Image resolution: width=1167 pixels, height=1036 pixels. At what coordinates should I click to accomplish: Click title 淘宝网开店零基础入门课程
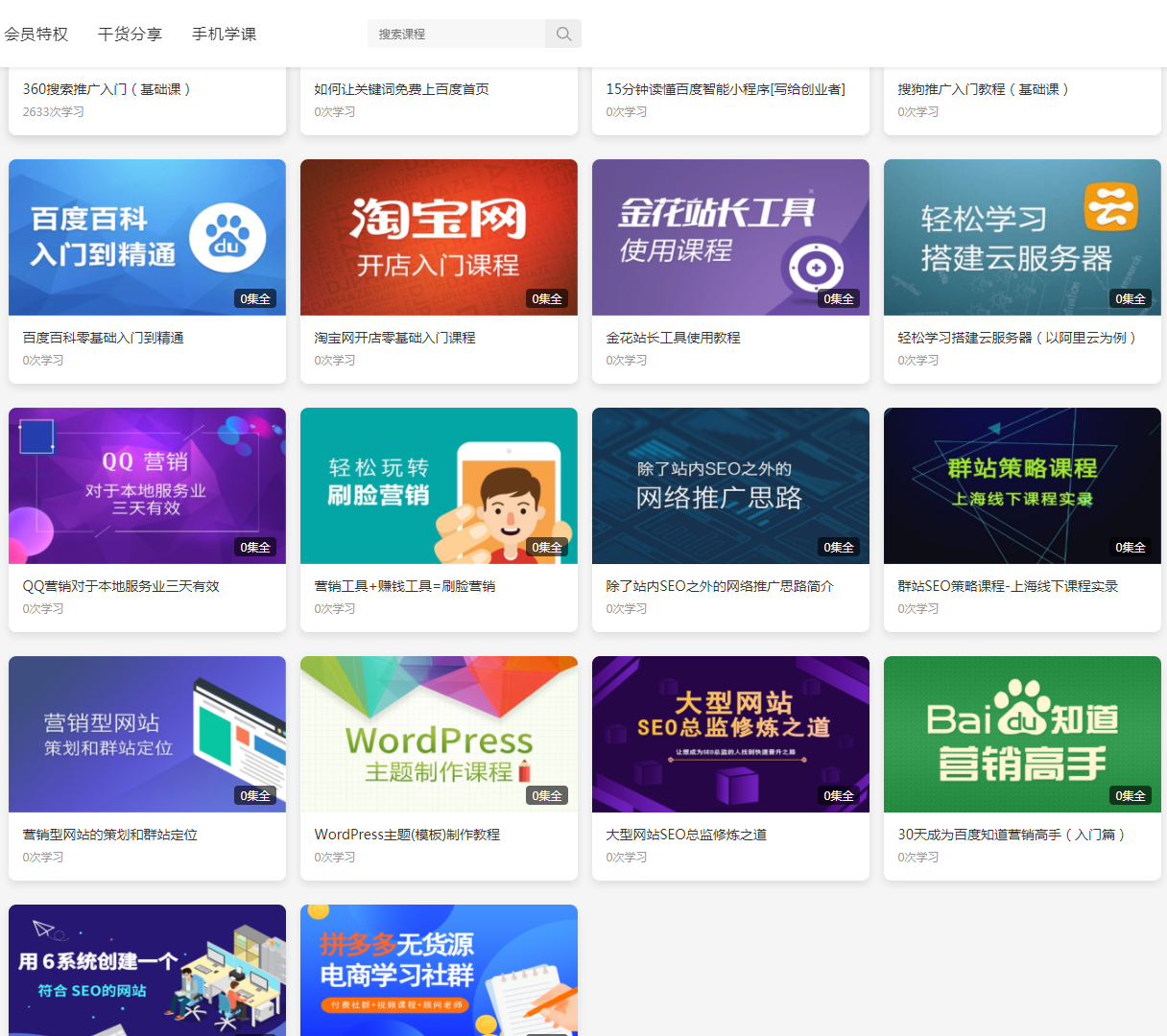point(394,338)
